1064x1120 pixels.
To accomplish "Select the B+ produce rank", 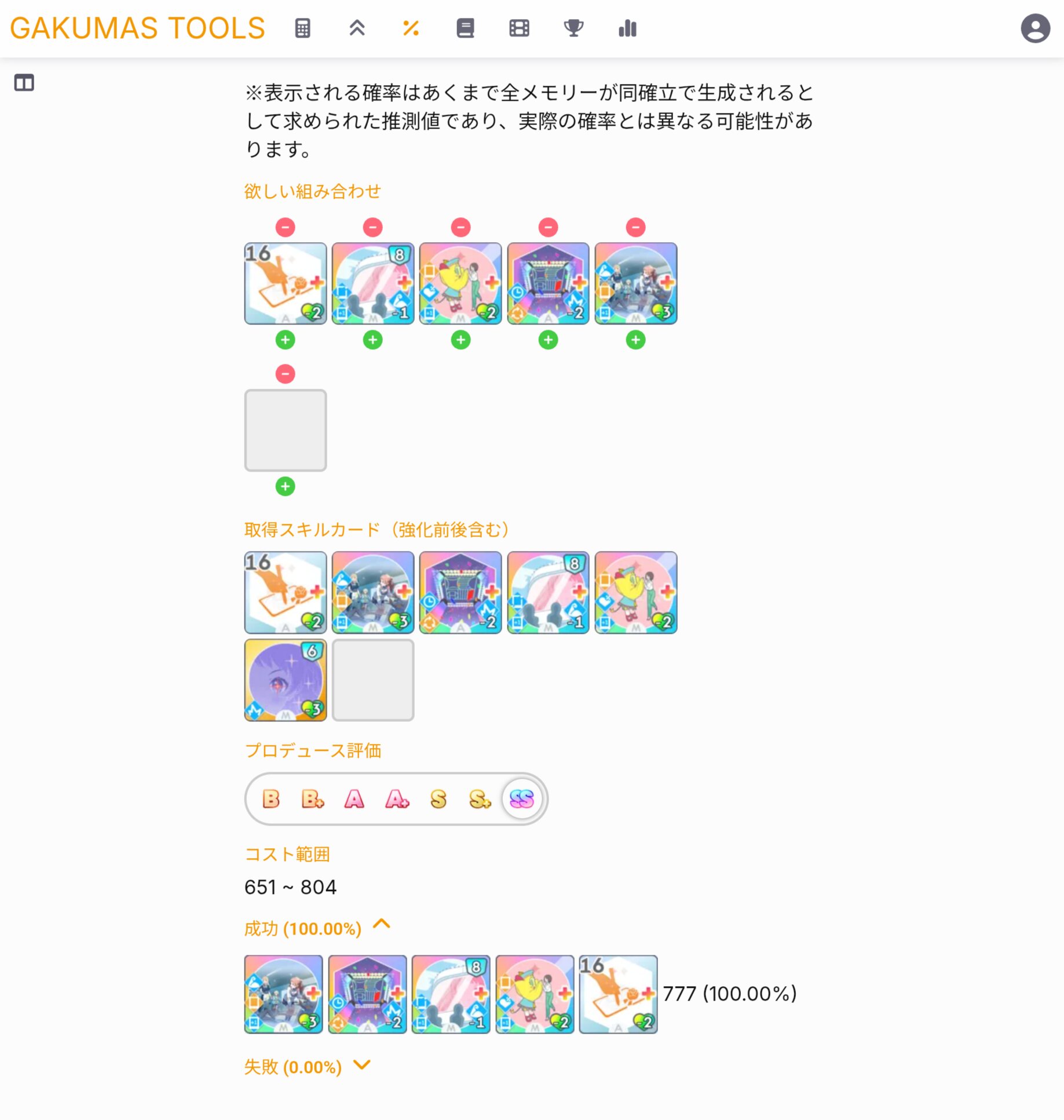I will [313, 799].
